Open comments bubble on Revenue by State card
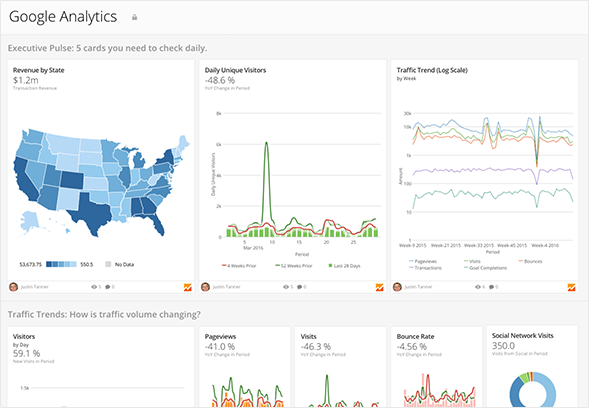The image size is (589, 408). click(x=107, y=287)
